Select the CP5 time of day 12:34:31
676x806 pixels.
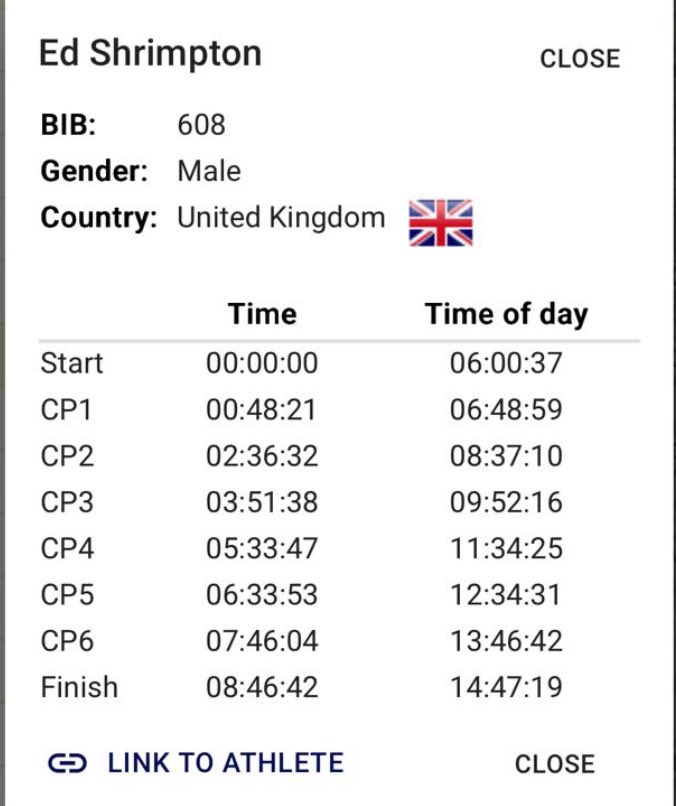pos(505,595)
